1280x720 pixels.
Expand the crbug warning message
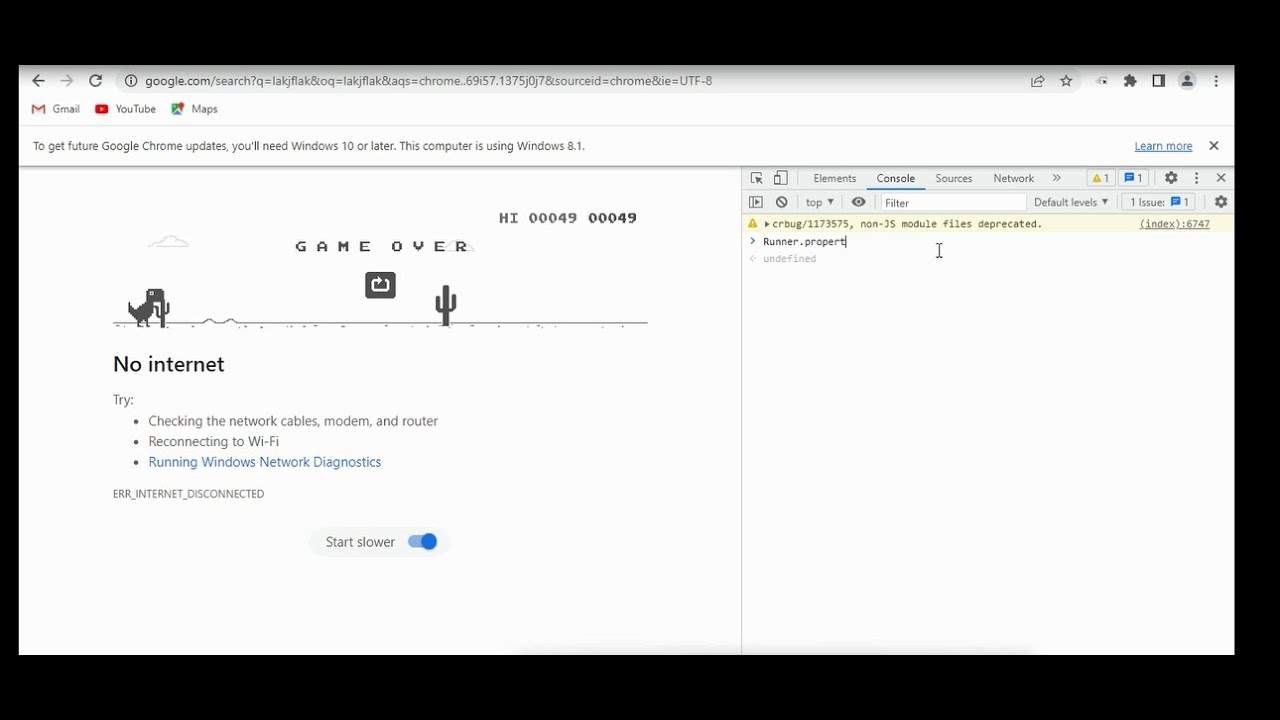click(767, 224)
